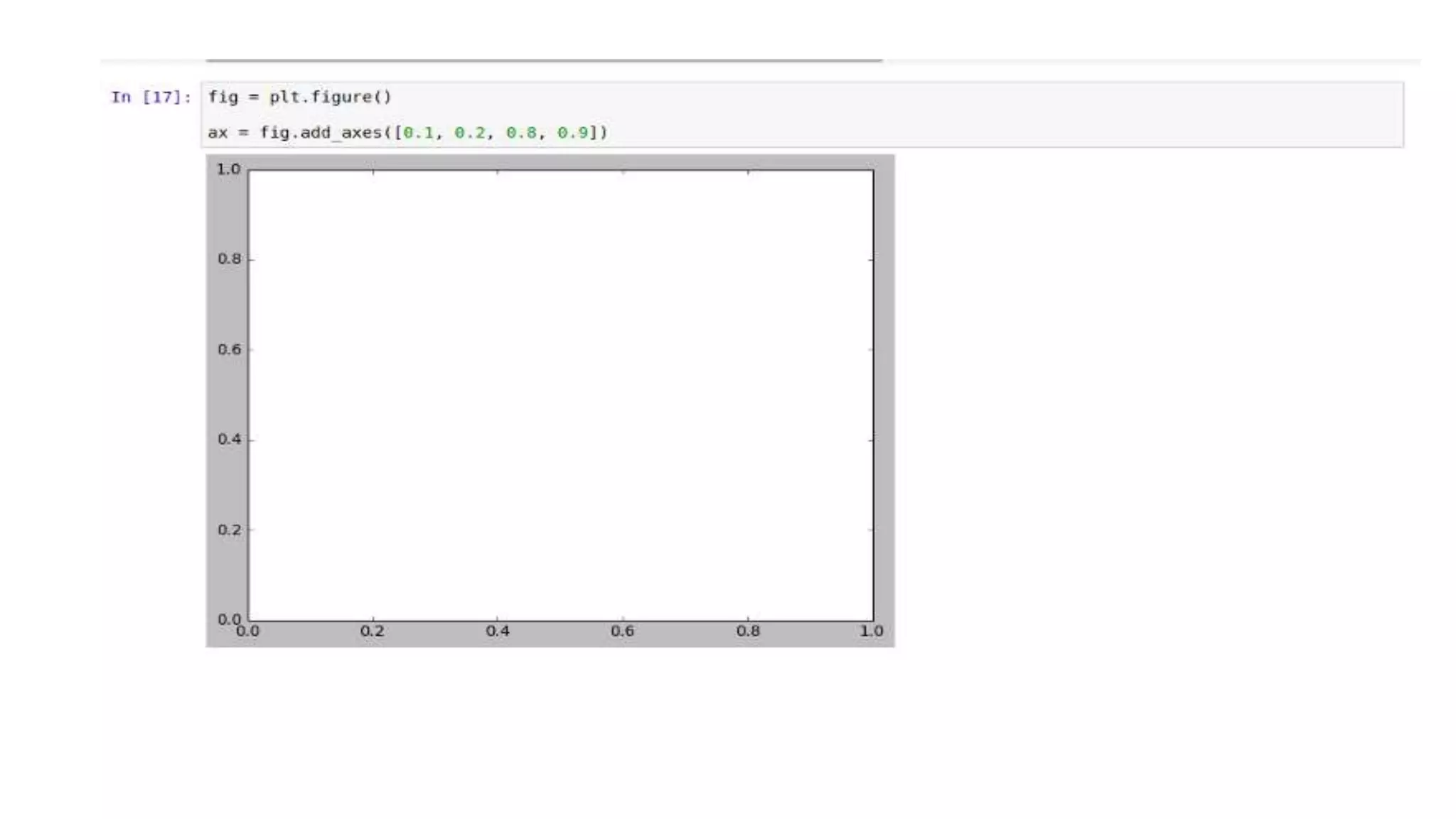The width and height of the screenshot is (1456, 819).
Task: Click the center of the white plot area
Action: point(560,395)
